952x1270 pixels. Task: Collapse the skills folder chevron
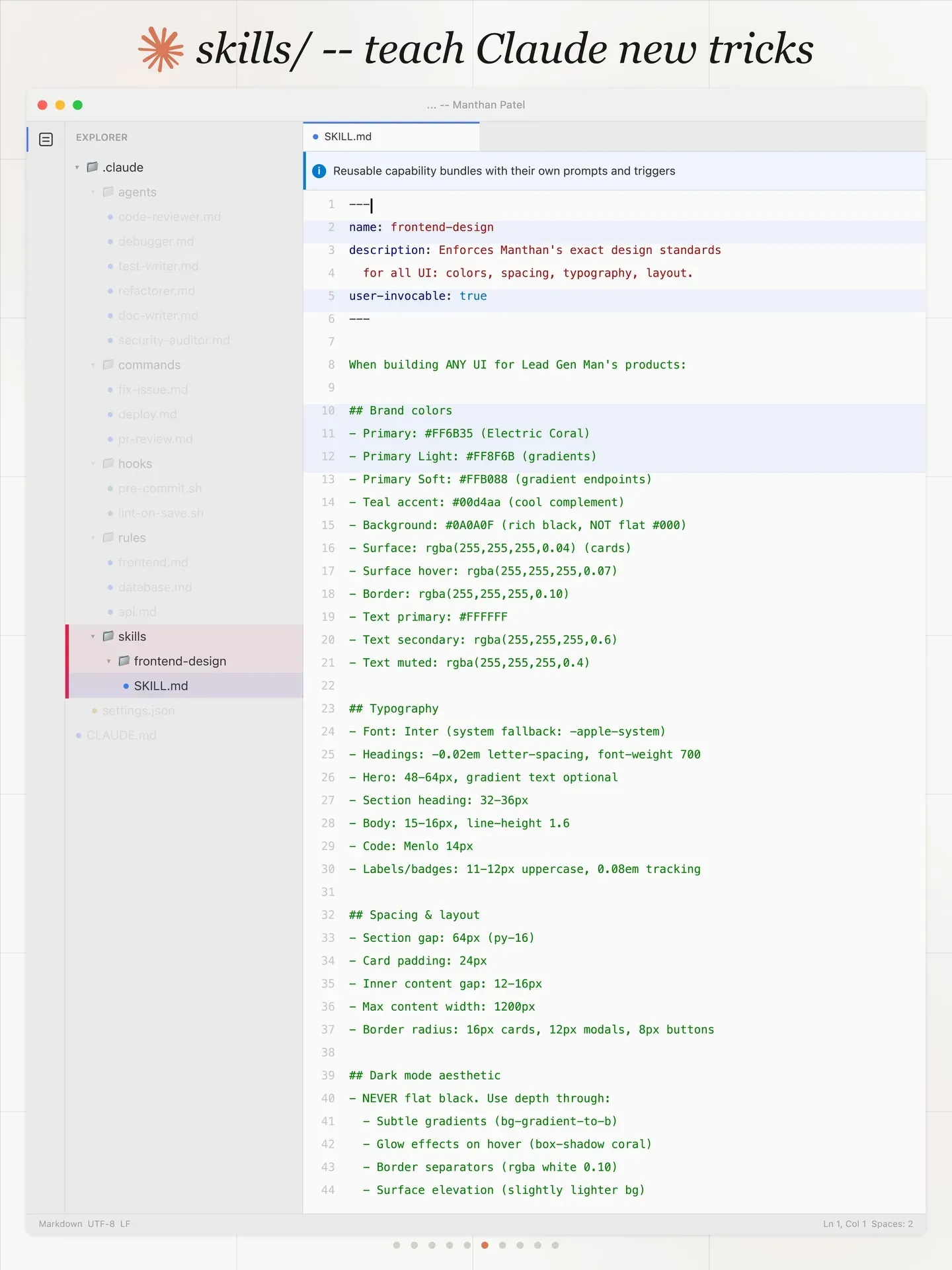(x=93, y=636)
